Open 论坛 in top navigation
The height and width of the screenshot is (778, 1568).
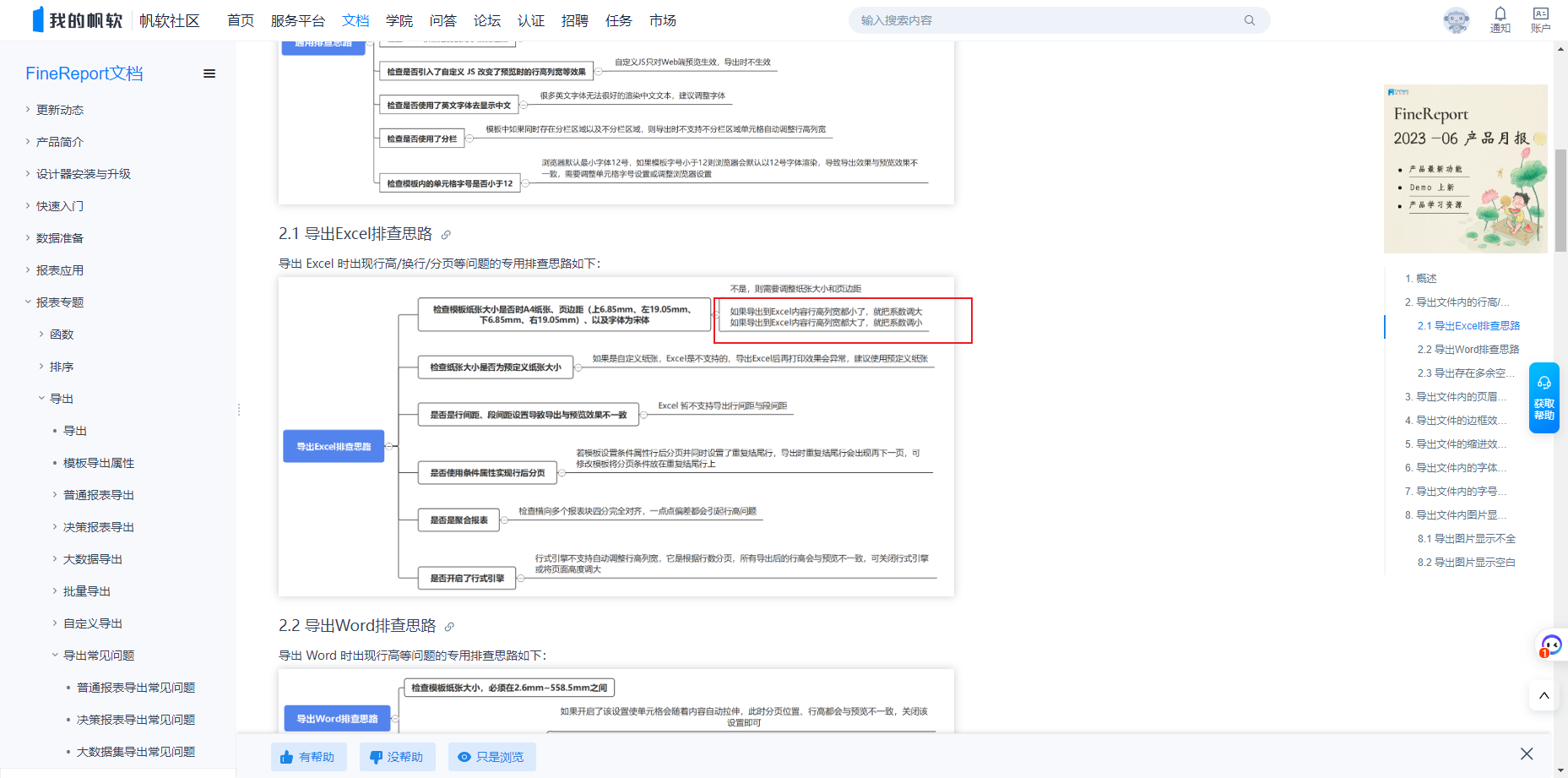(x=487, y=20)
